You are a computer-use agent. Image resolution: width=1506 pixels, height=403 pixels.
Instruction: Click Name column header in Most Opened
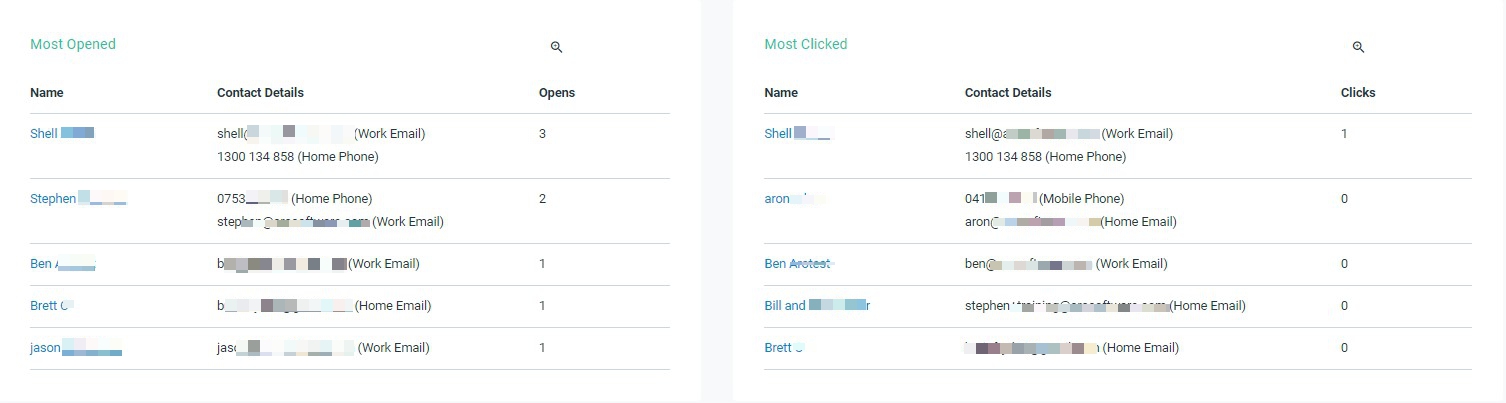pyautogui.click(x=47, y=93)
